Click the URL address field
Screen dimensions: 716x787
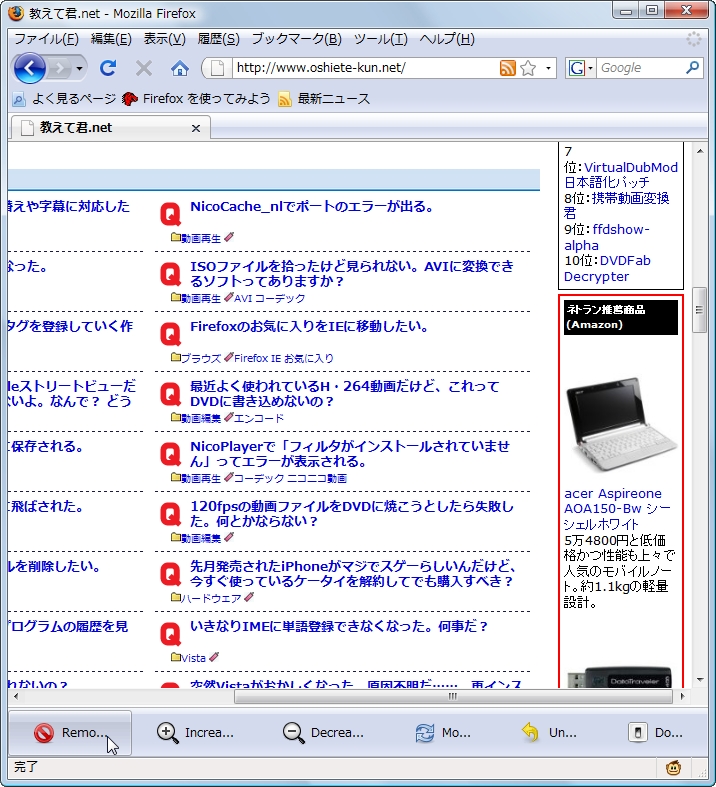coord(365,68)
